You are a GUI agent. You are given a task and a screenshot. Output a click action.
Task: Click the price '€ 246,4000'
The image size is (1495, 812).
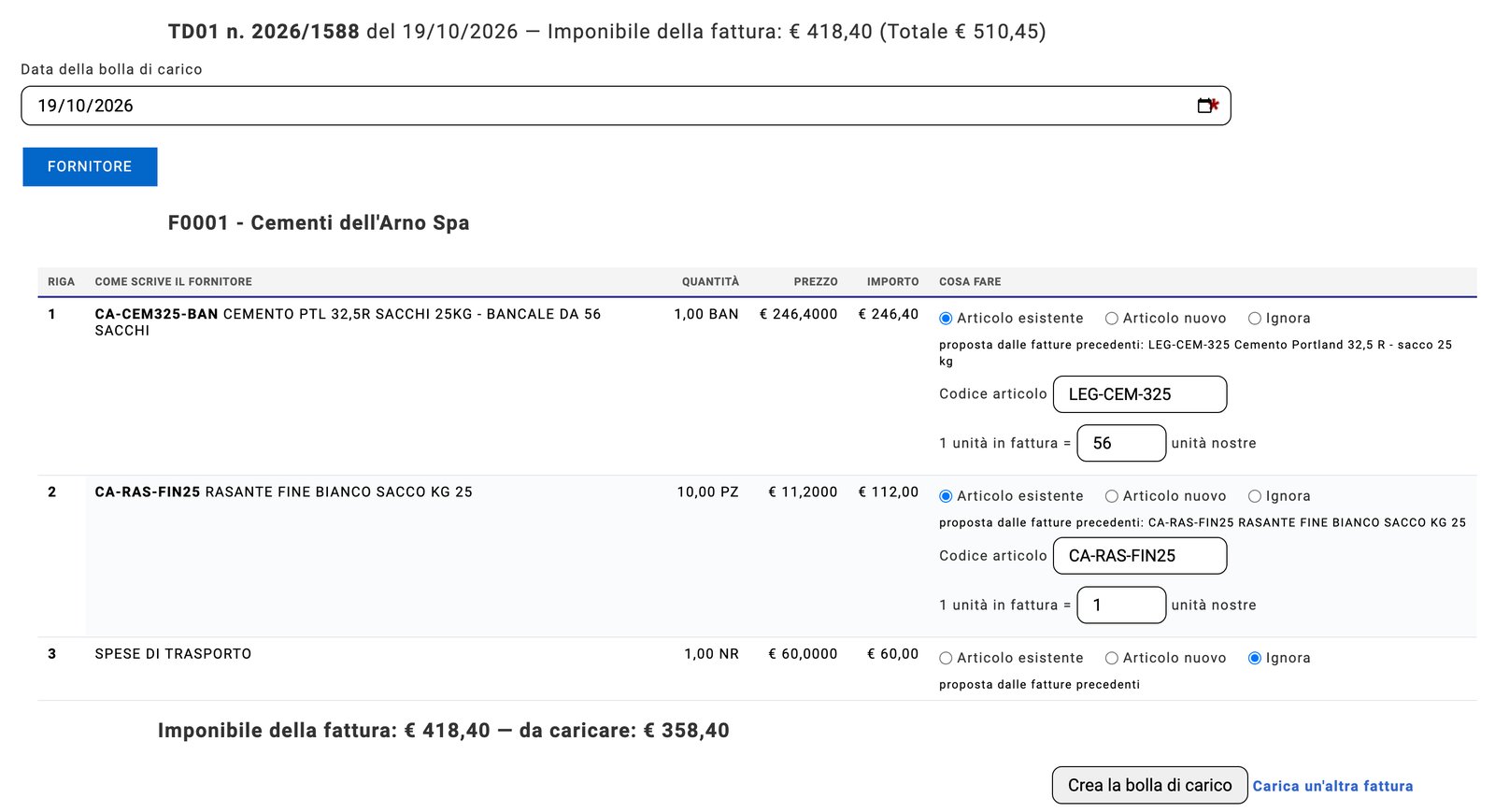click(x=799, y=314)
